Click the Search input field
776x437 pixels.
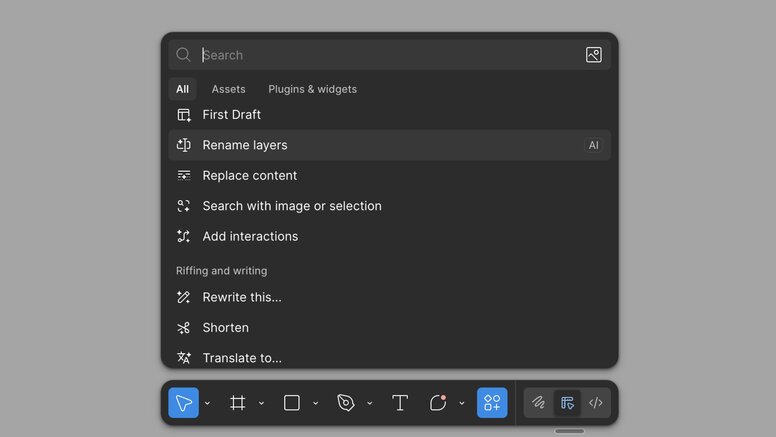(x=389, y=55)
